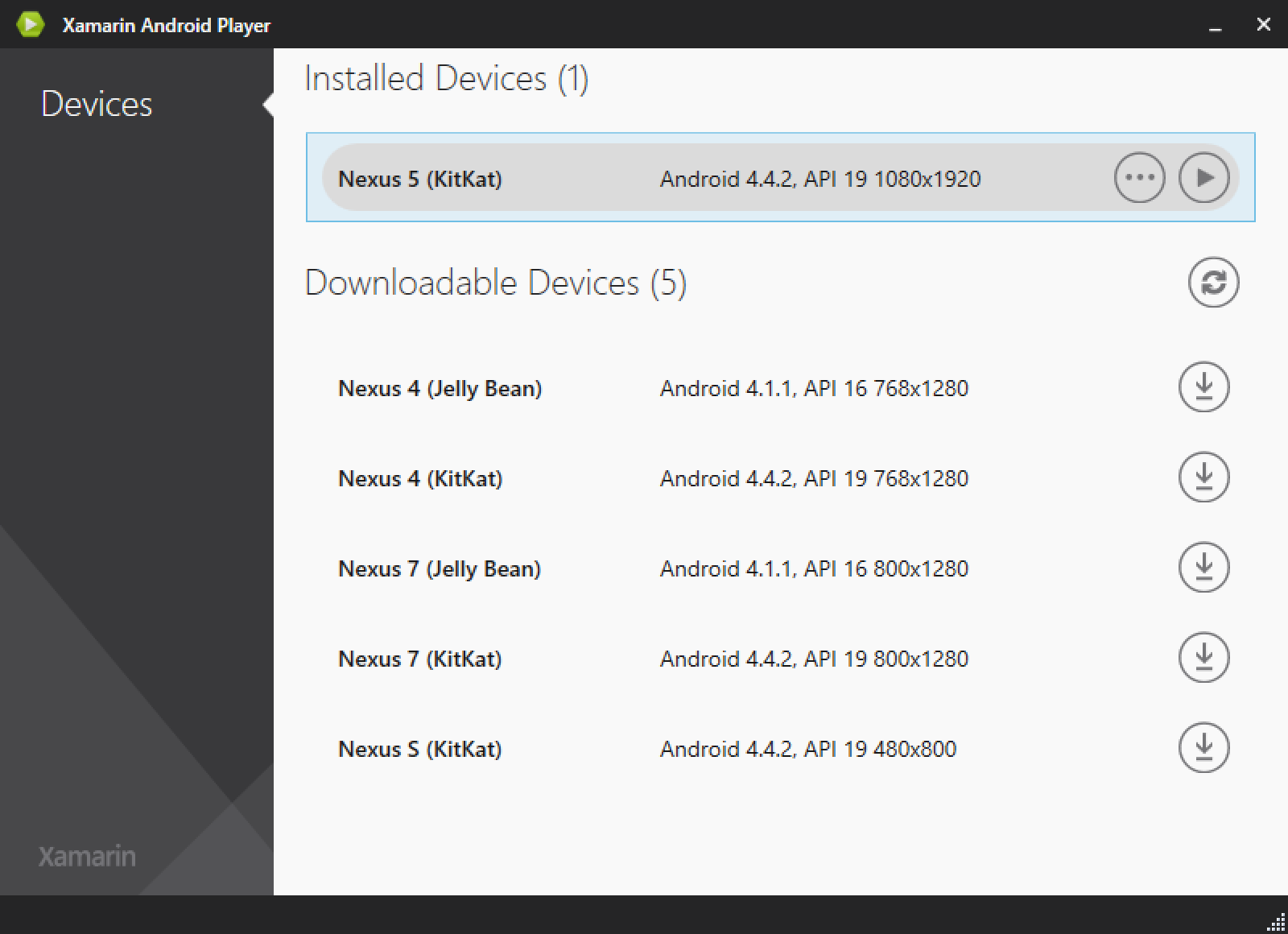1288x934 pixels.
Task: Click Nexus 7 Jelly Bean 800x1280 specs
Action: [814, 569]
